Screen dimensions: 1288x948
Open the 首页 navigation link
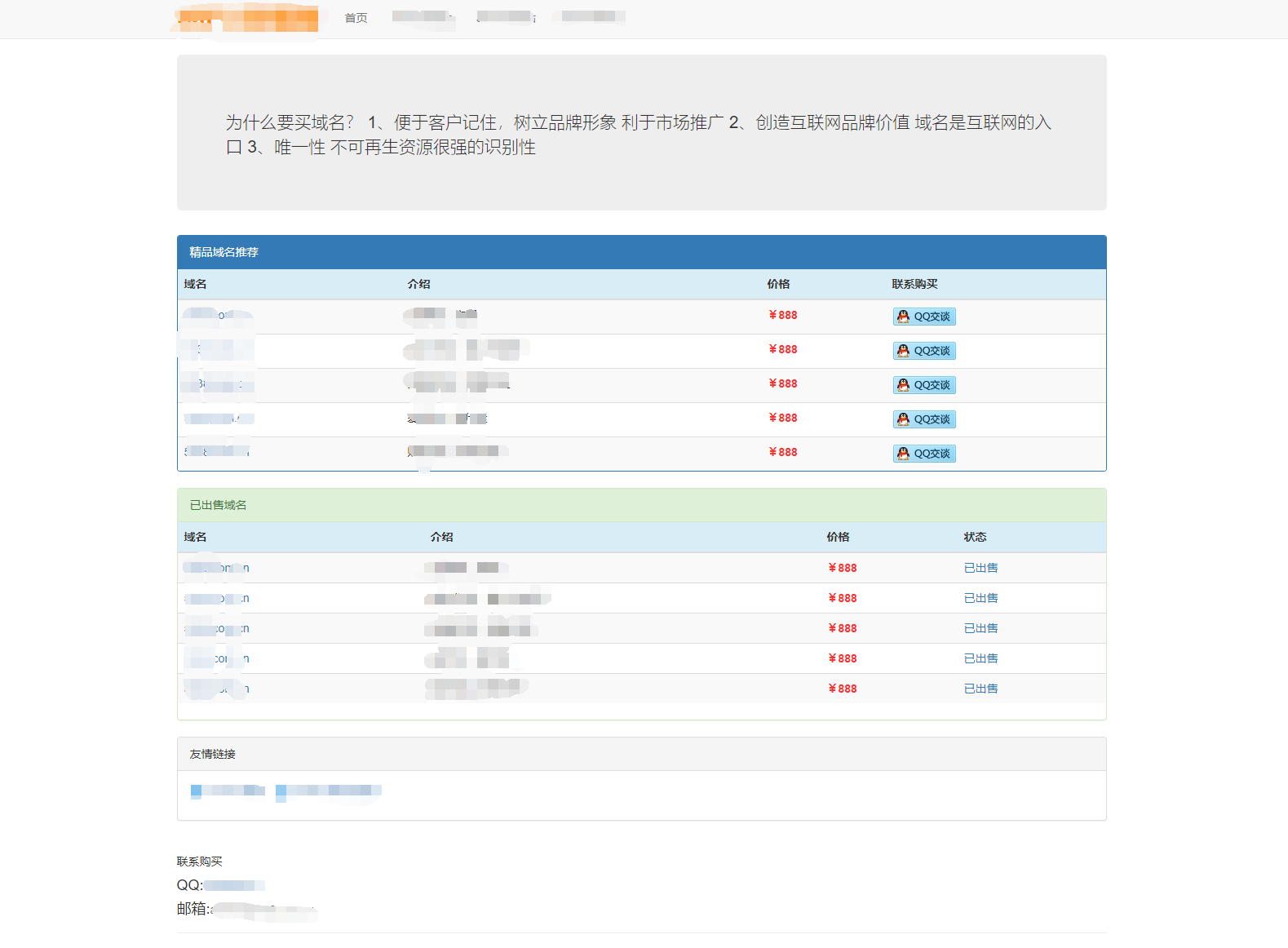(356, 18)
